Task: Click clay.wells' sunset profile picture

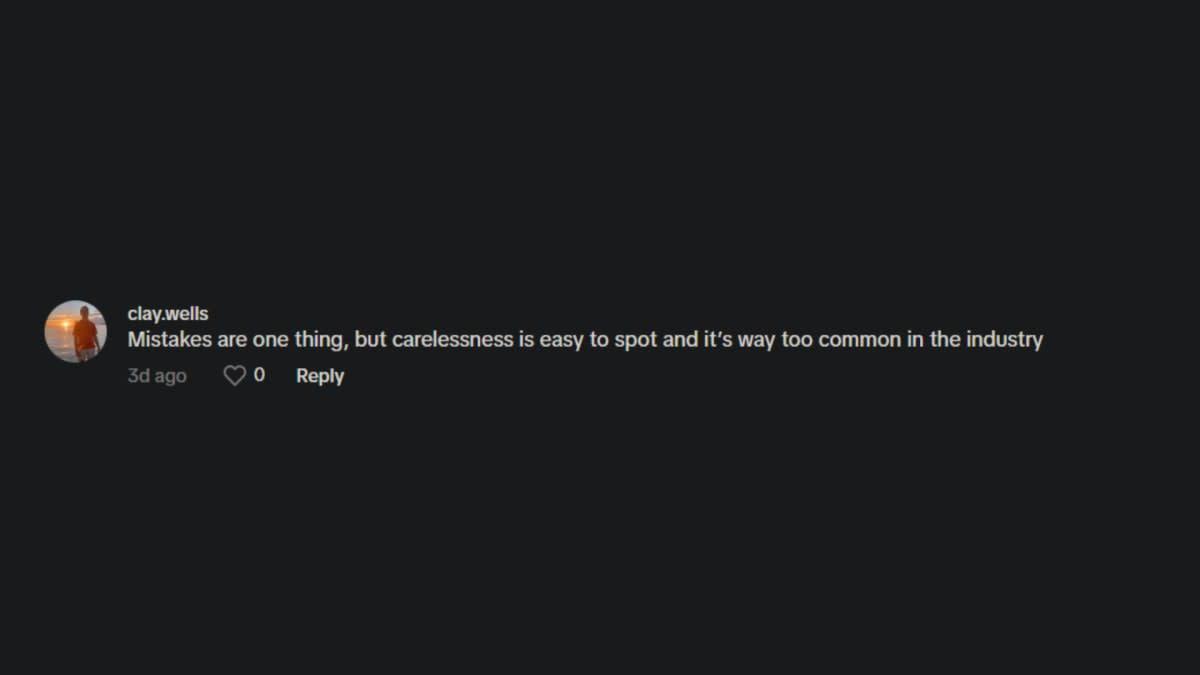Action: [76, 331]
